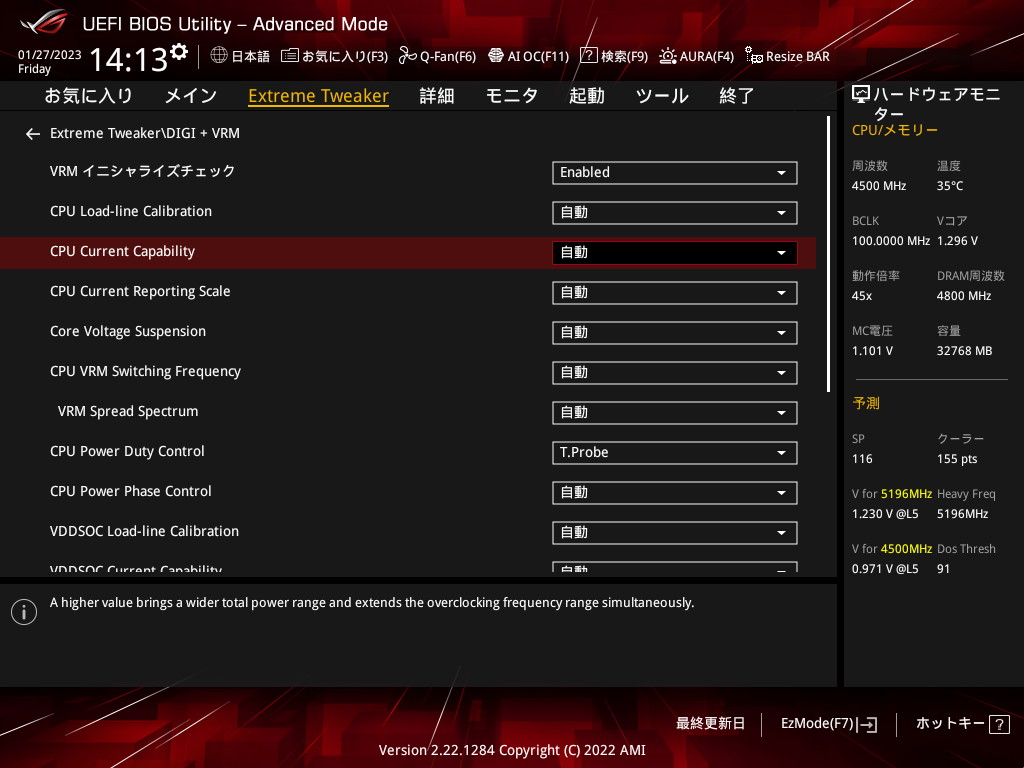
Task: Click the info icon beside help text
Action: point(24,612)
